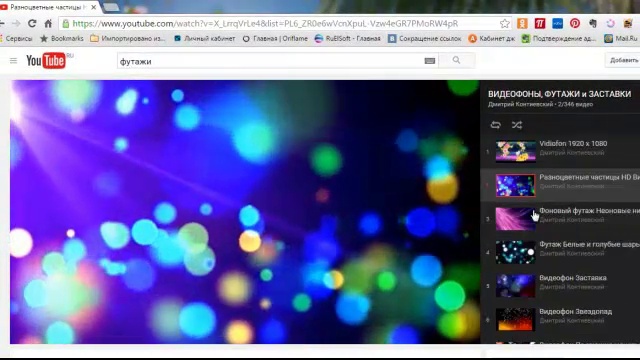The image size is (640, 360).
Task: Click the purple circular extension icon
Action: pos(610,24)
